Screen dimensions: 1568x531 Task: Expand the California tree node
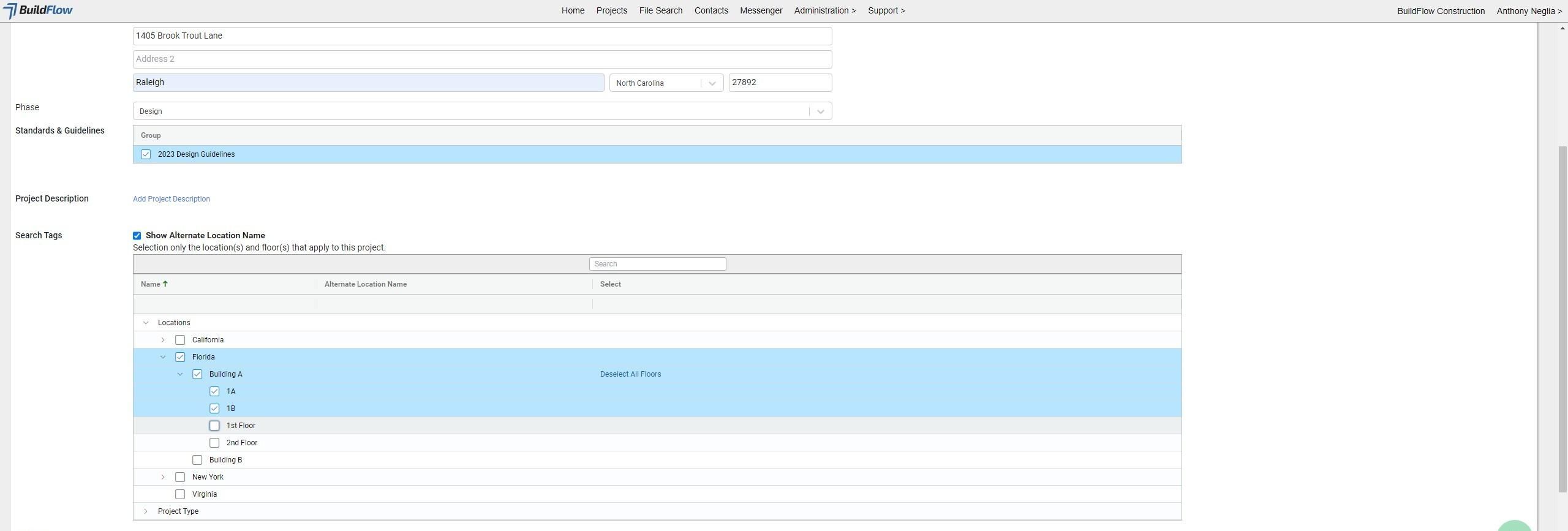point(163,340)
